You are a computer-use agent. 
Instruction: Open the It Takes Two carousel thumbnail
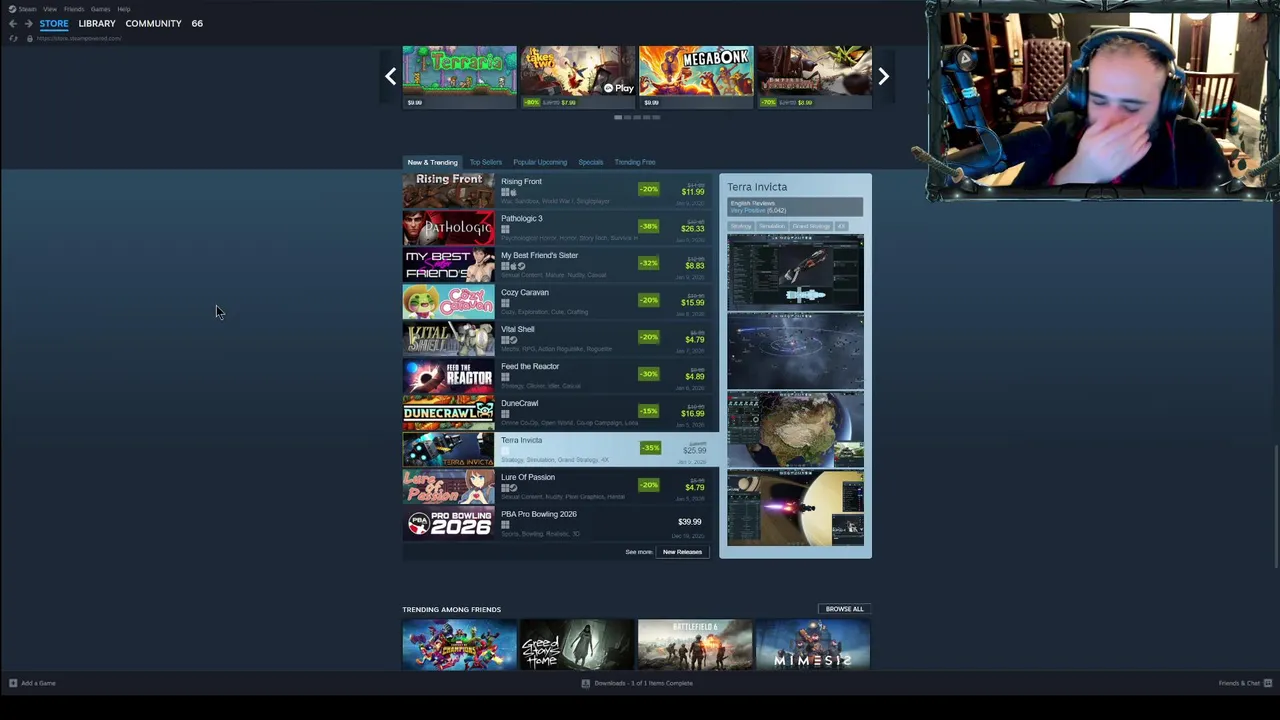coord(577,77)
